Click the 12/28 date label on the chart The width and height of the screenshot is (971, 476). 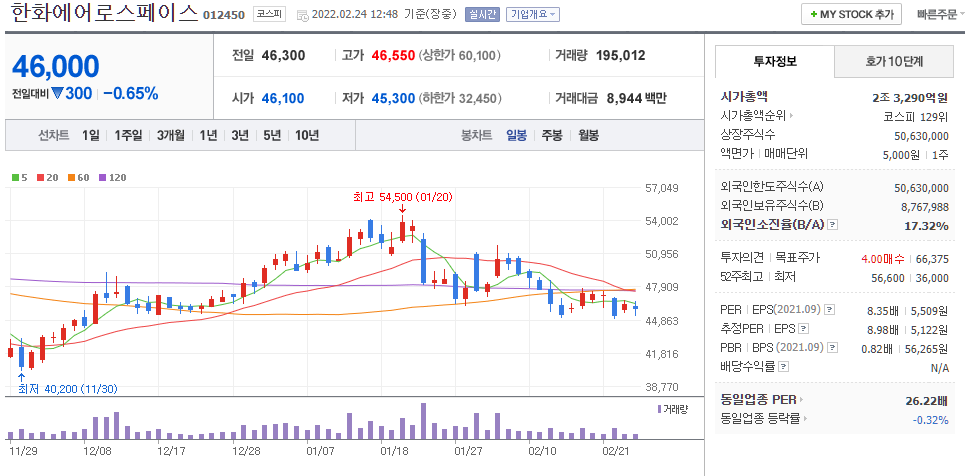(x=246, y=451)
